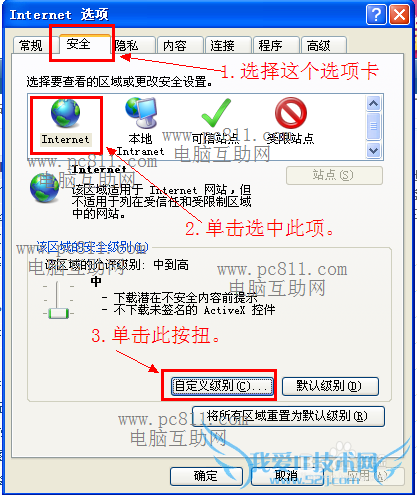The width and height of the screenshot is (417, 495).
Task: Click the question mark help button
Action: pyautogui.click(x=376, y=15)
